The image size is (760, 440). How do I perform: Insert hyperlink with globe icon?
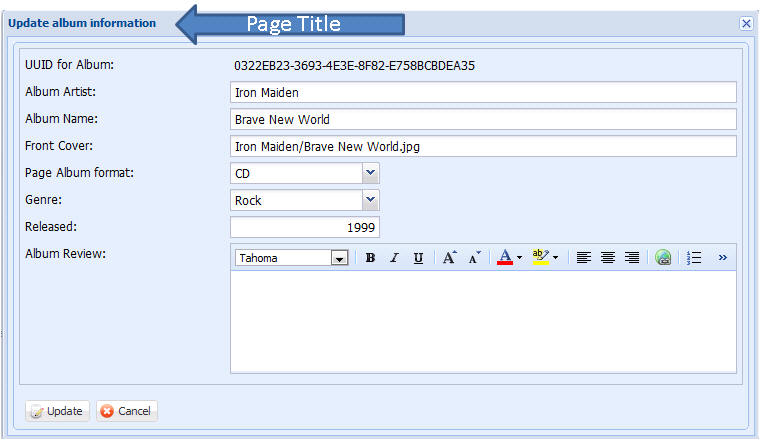coord(663,258)
